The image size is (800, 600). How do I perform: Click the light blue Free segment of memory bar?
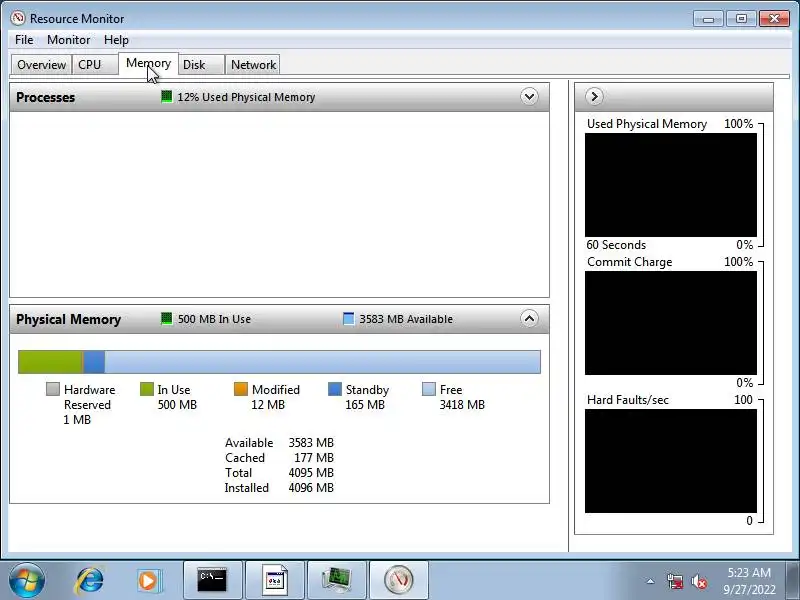322,362
